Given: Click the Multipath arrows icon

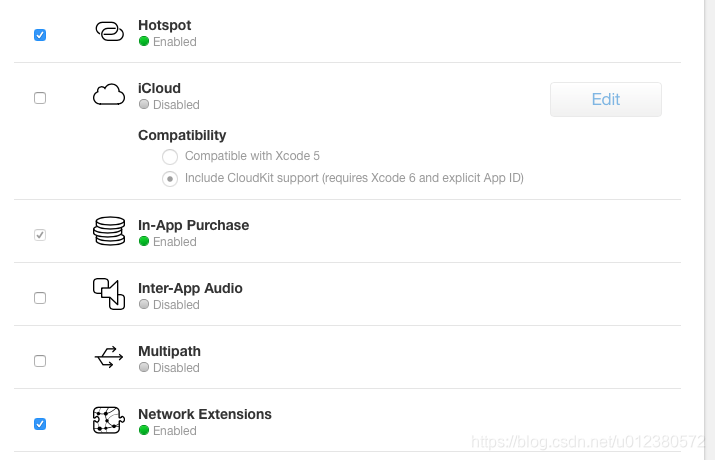Looking at the screenshot, I should pos(109,357).
